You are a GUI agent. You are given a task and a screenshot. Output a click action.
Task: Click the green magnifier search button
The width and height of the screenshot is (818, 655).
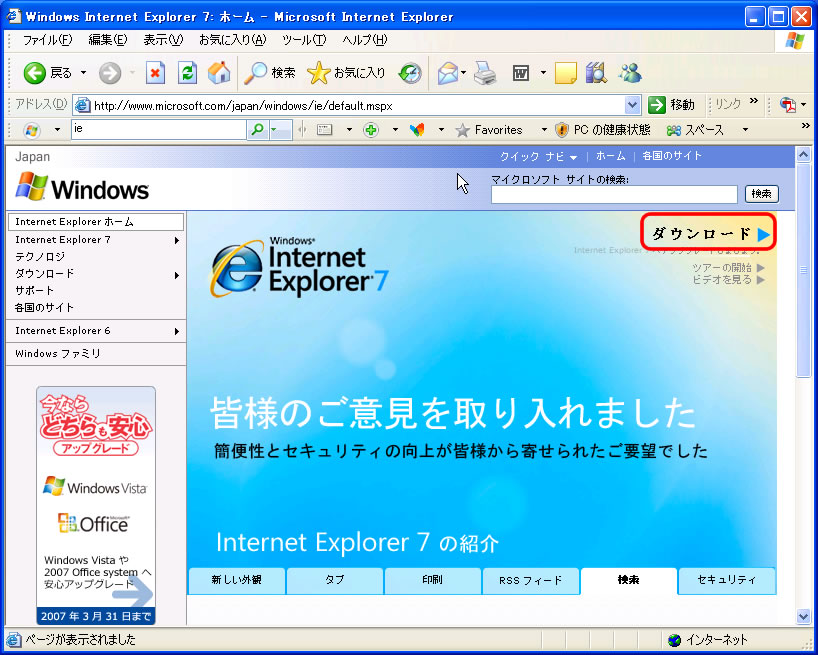click(x=257, y=130)
